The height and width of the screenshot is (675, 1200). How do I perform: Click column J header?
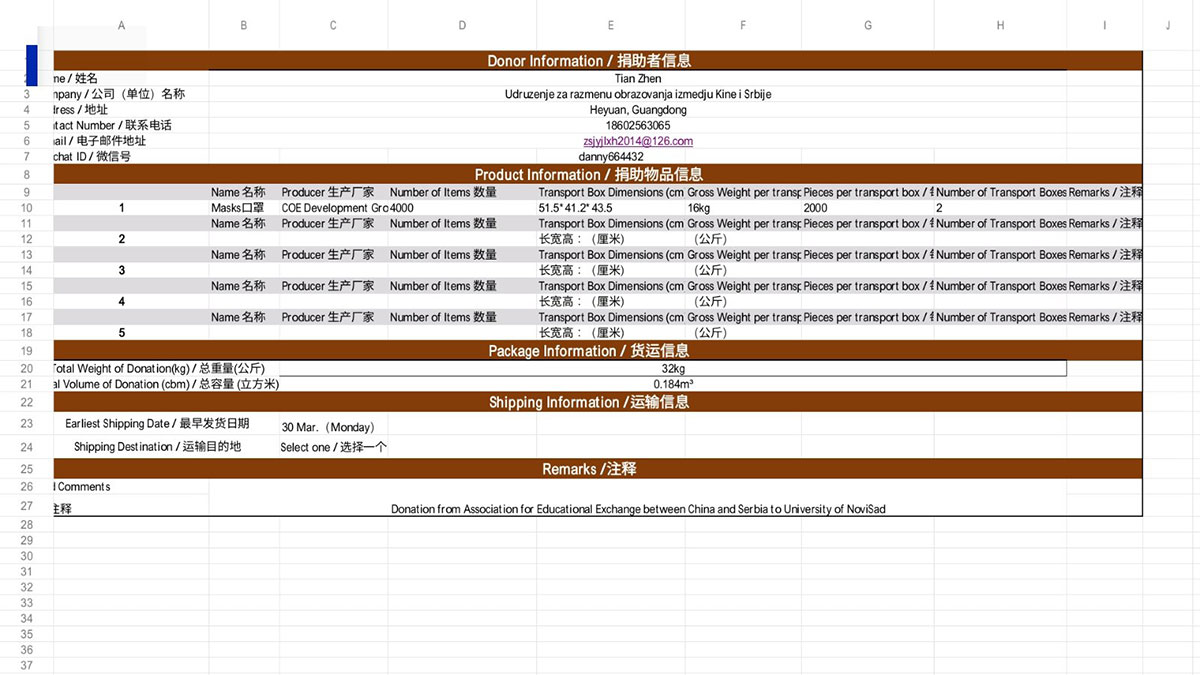(x=1168, y=25)
